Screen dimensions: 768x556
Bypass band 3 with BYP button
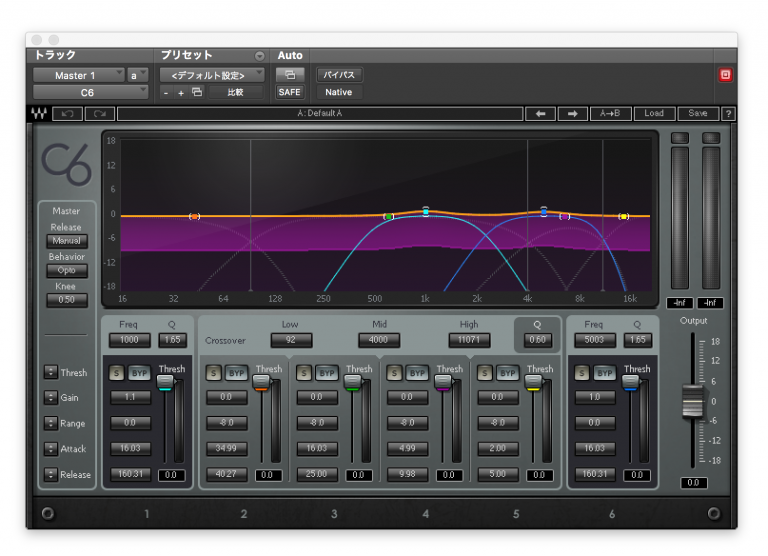point(327,373)
